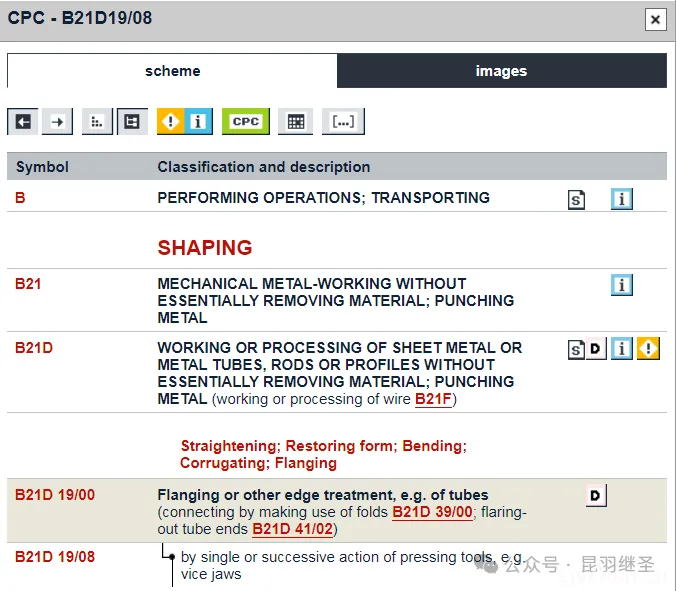Viewport: 676px width, 591px height.
Task: Click the info icon in section B row
Action: [621, 199]
